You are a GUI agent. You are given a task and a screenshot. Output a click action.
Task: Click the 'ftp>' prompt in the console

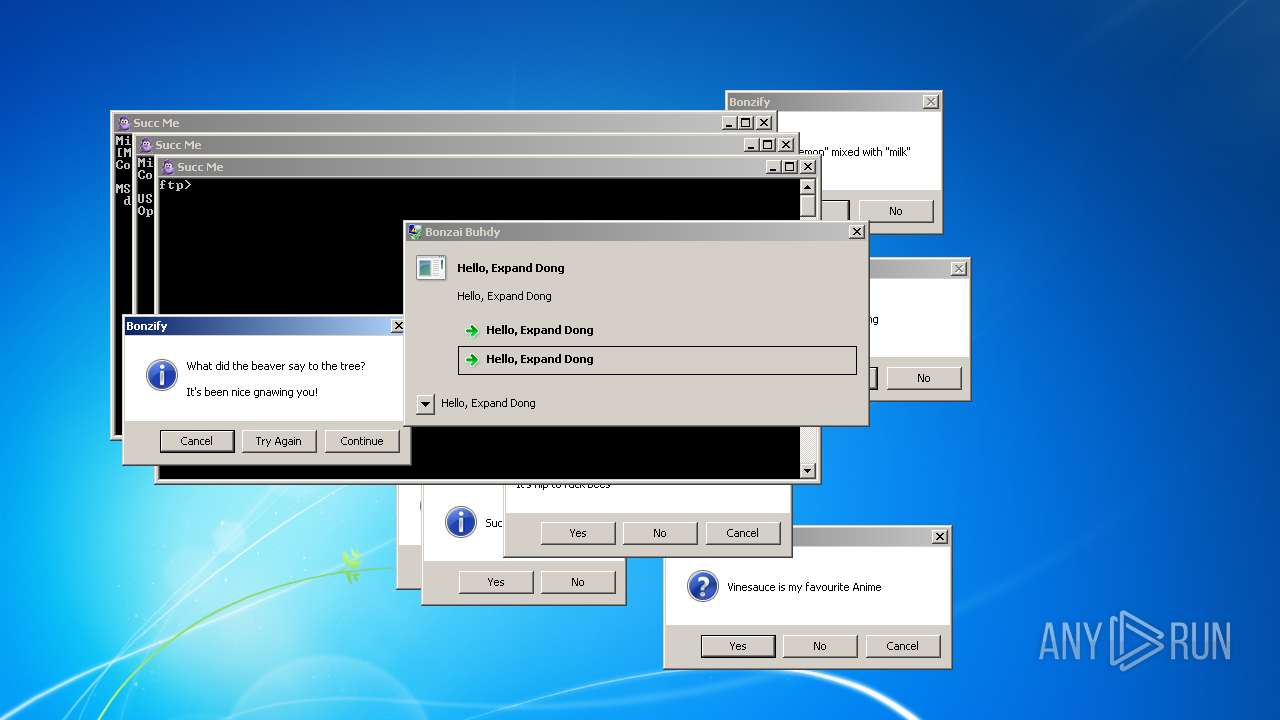tap(175, 185)
